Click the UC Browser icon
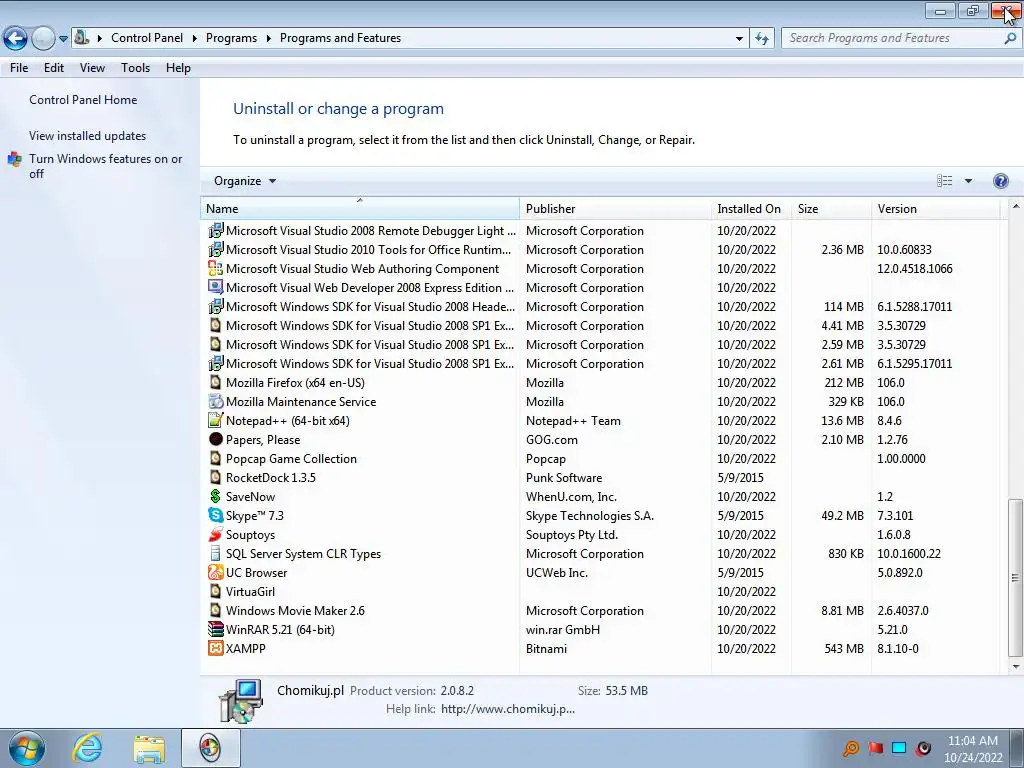1024x768 pixels. pos(216,571)
